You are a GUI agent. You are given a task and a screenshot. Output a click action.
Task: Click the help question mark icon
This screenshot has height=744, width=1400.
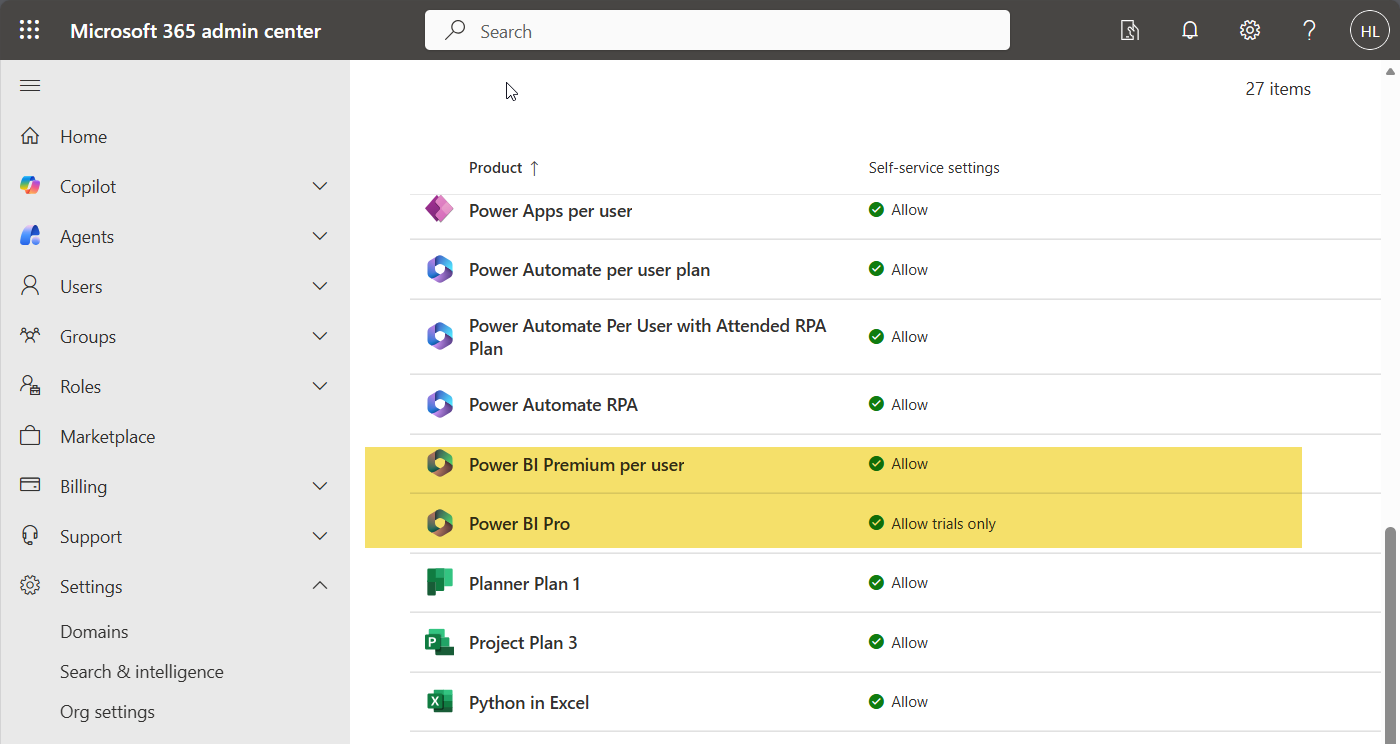point(1309,30)
